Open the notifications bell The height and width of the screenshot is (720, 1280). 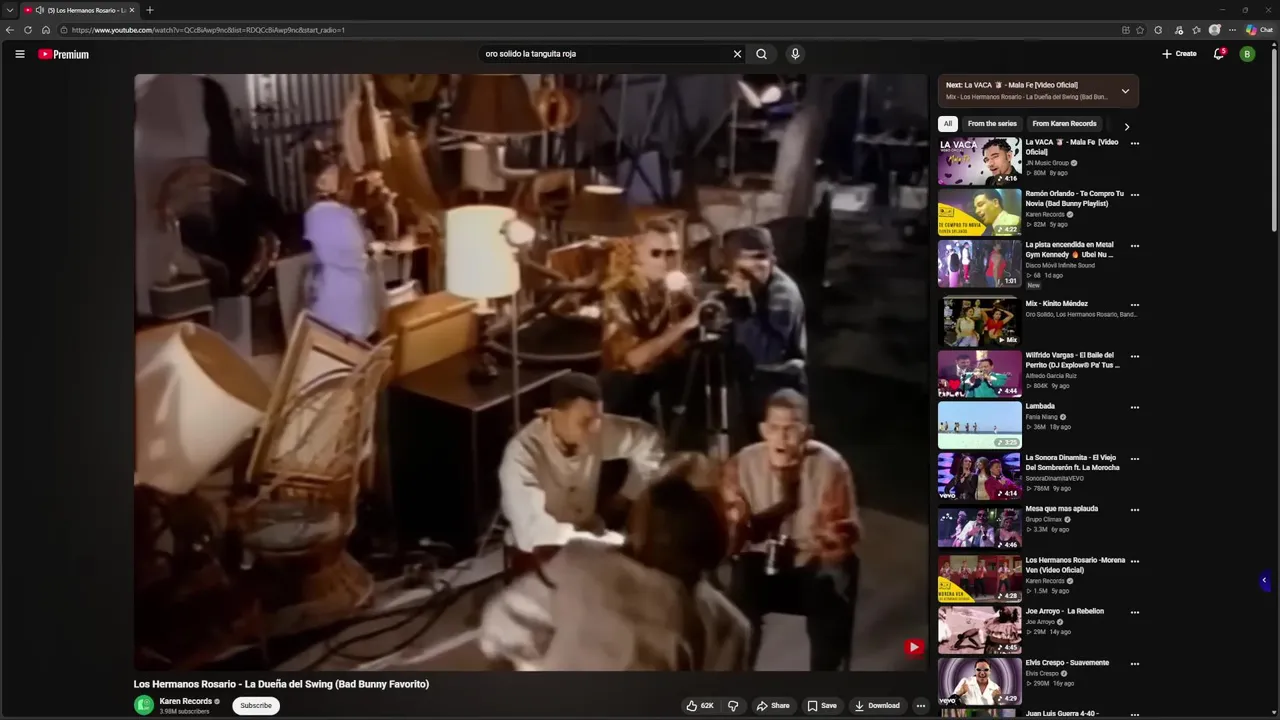[x=1219, y=54]
